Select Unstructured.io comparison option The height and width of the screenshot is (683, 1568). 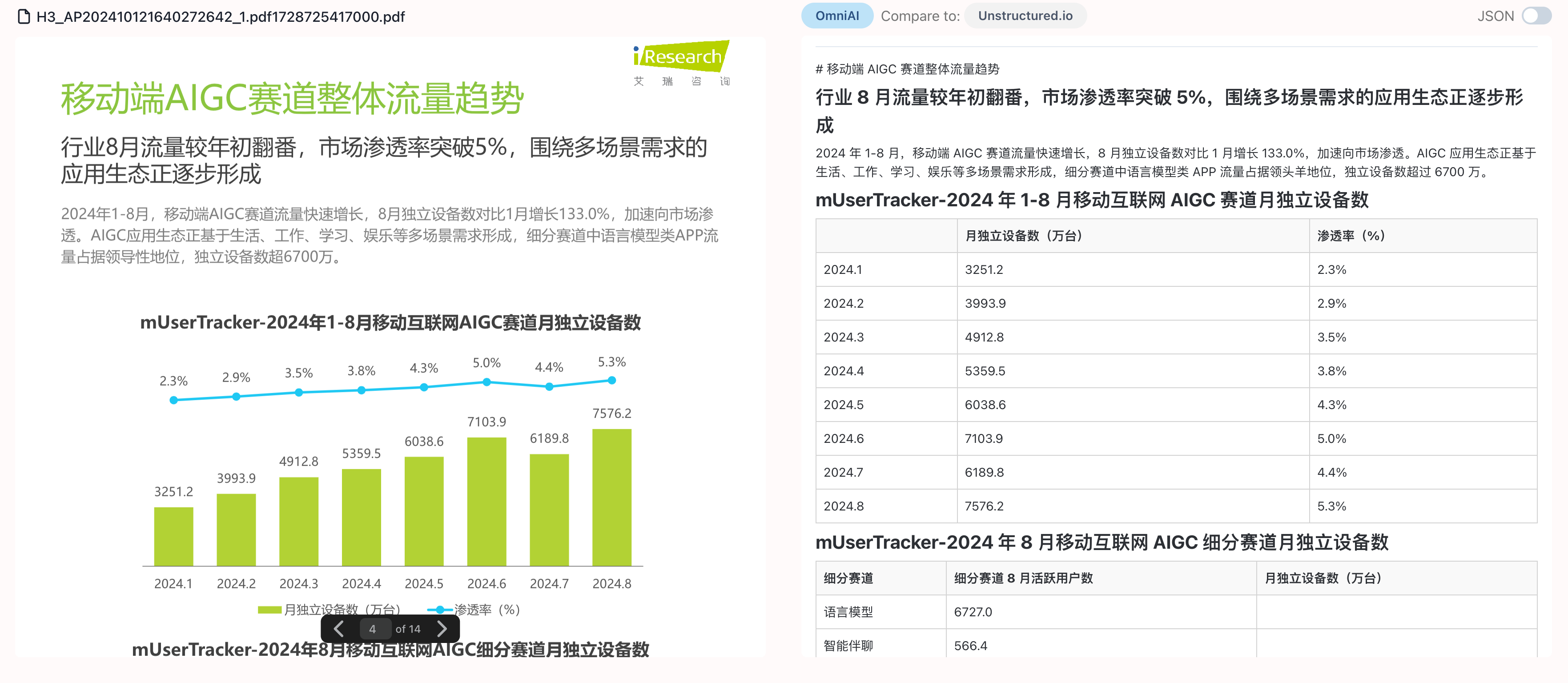[x=1025, y=16]
